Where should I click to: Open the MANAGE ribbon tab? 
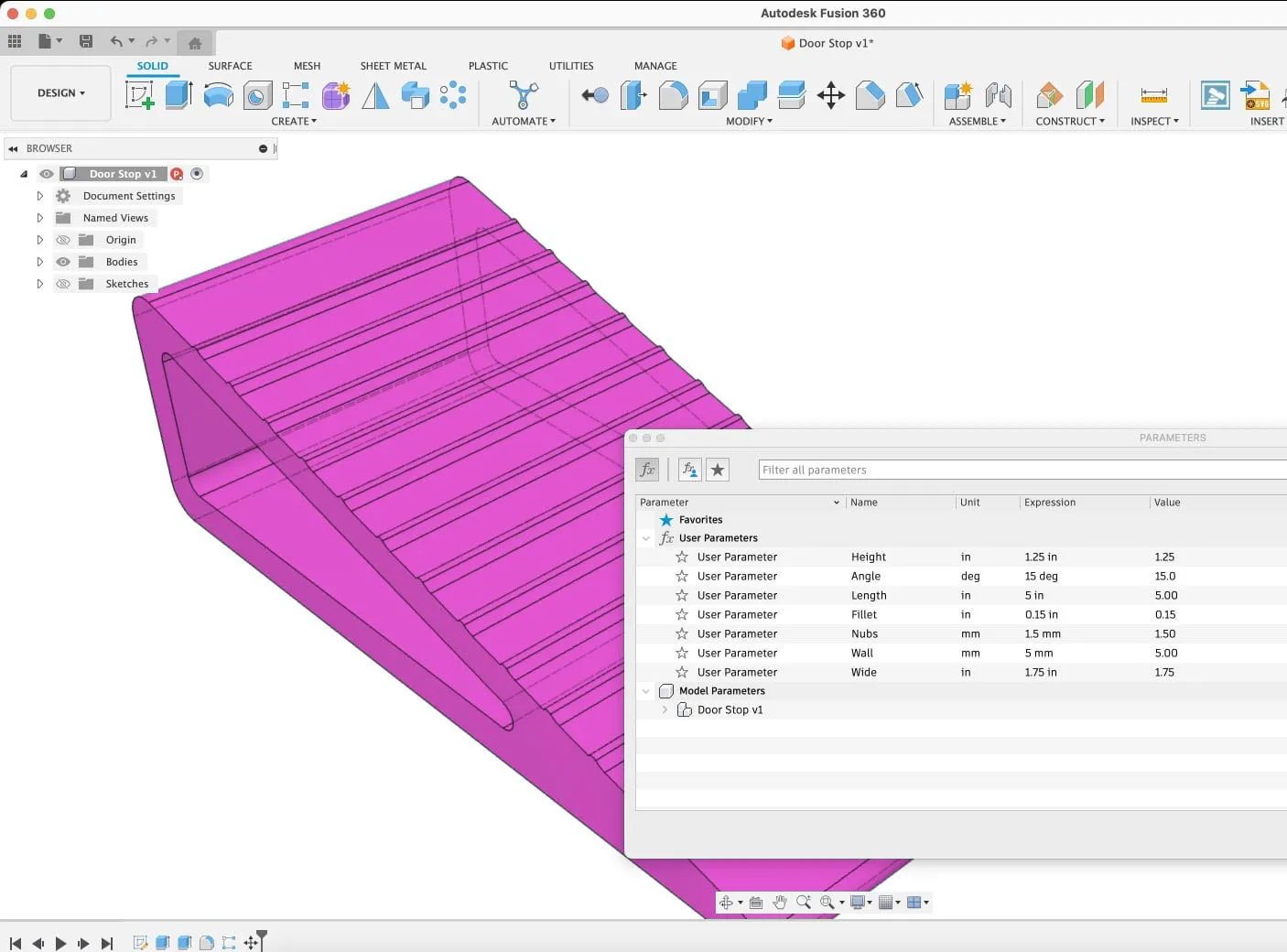[655, 65]
